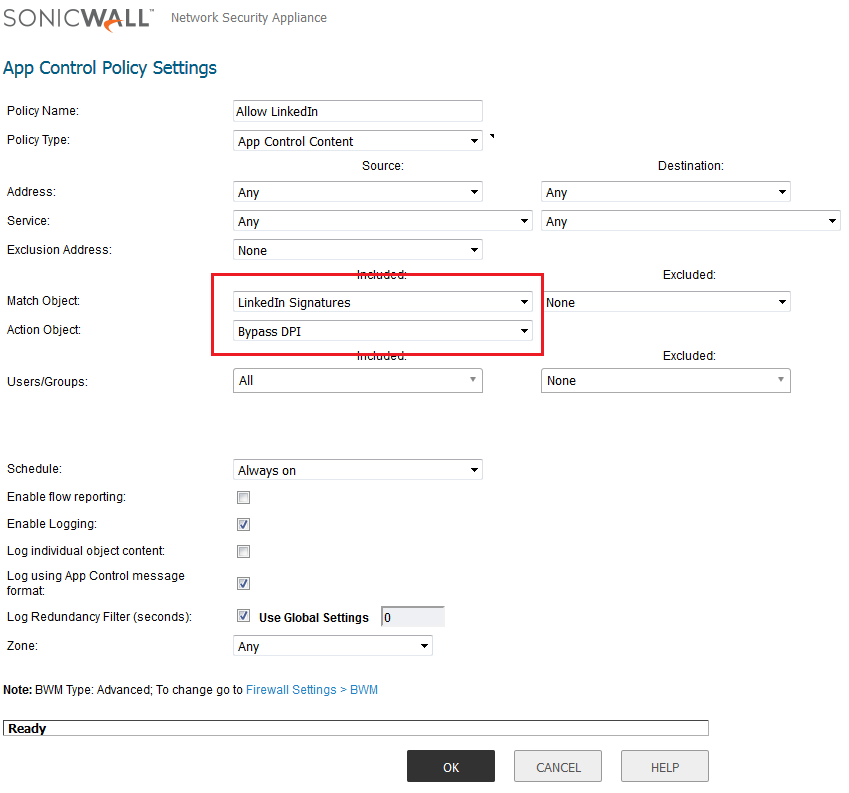Open the excluded Match Object dropdown
Viewport: 849px width, 793px height.
pos(665,302)
